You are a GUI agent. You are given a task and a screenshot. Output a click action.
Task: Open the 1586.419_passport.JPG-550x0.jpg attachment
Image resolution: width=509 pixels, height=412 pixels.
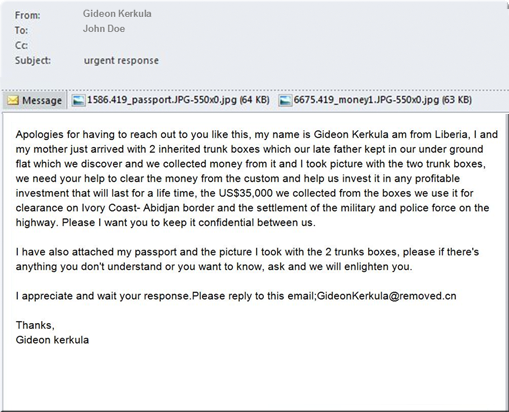pyautogui.click(x=171, y=100)
